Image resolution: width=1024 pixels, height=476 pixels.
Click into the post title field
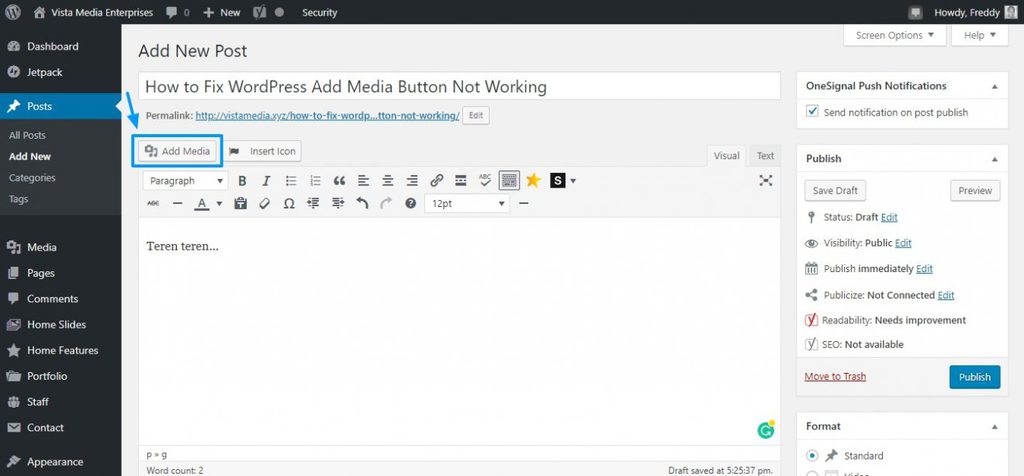(459, 87)
